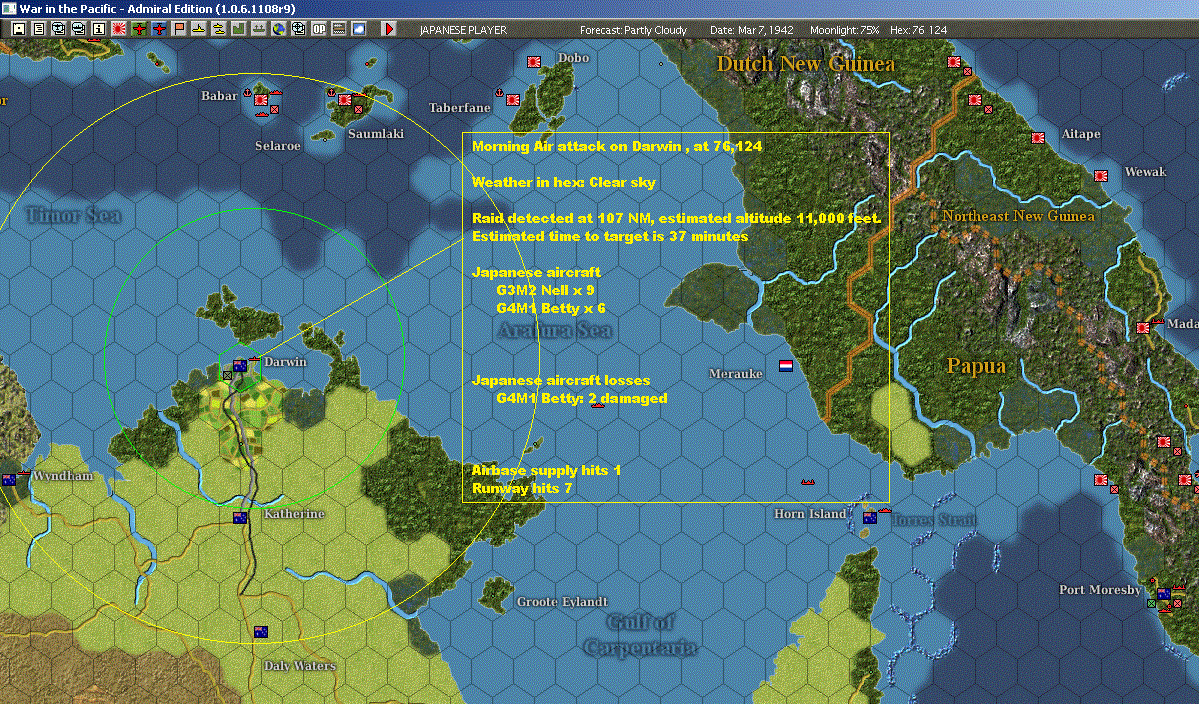Image resolution: width=1199 pixels, height=704 pixels.
Task: Click the 'JAPANESE PLAYER' label
Action: (463, 30)
